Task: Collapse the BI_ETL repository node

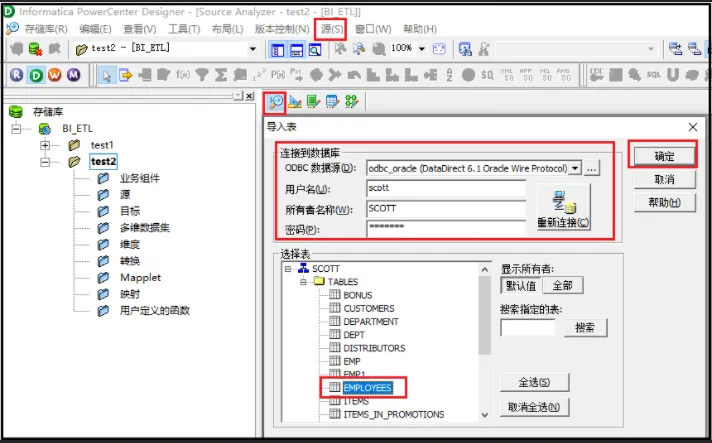Action: tap(16, 129)
